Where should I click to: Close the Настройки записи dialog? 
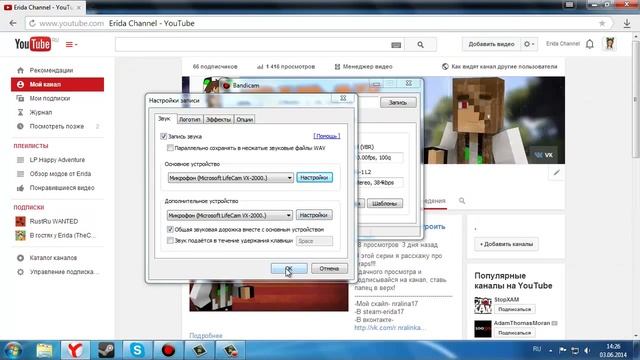pos(343,98)
